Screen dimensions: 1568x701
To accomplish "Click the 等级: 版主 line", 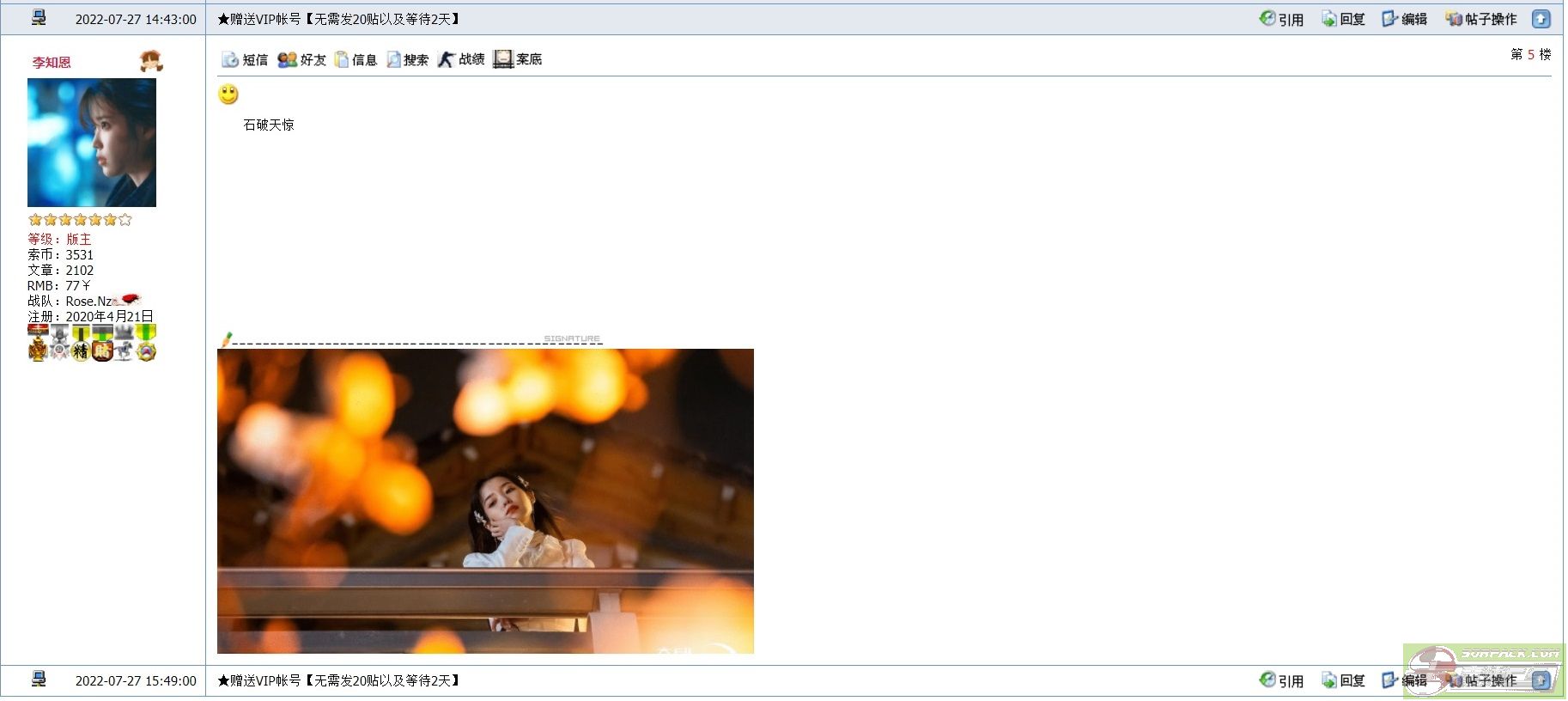I will pos(59,239).
